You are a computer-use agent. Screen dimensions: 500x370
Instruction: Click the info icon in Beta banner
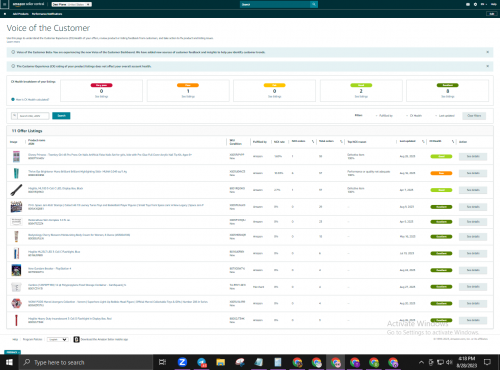[x=13, y=52]
